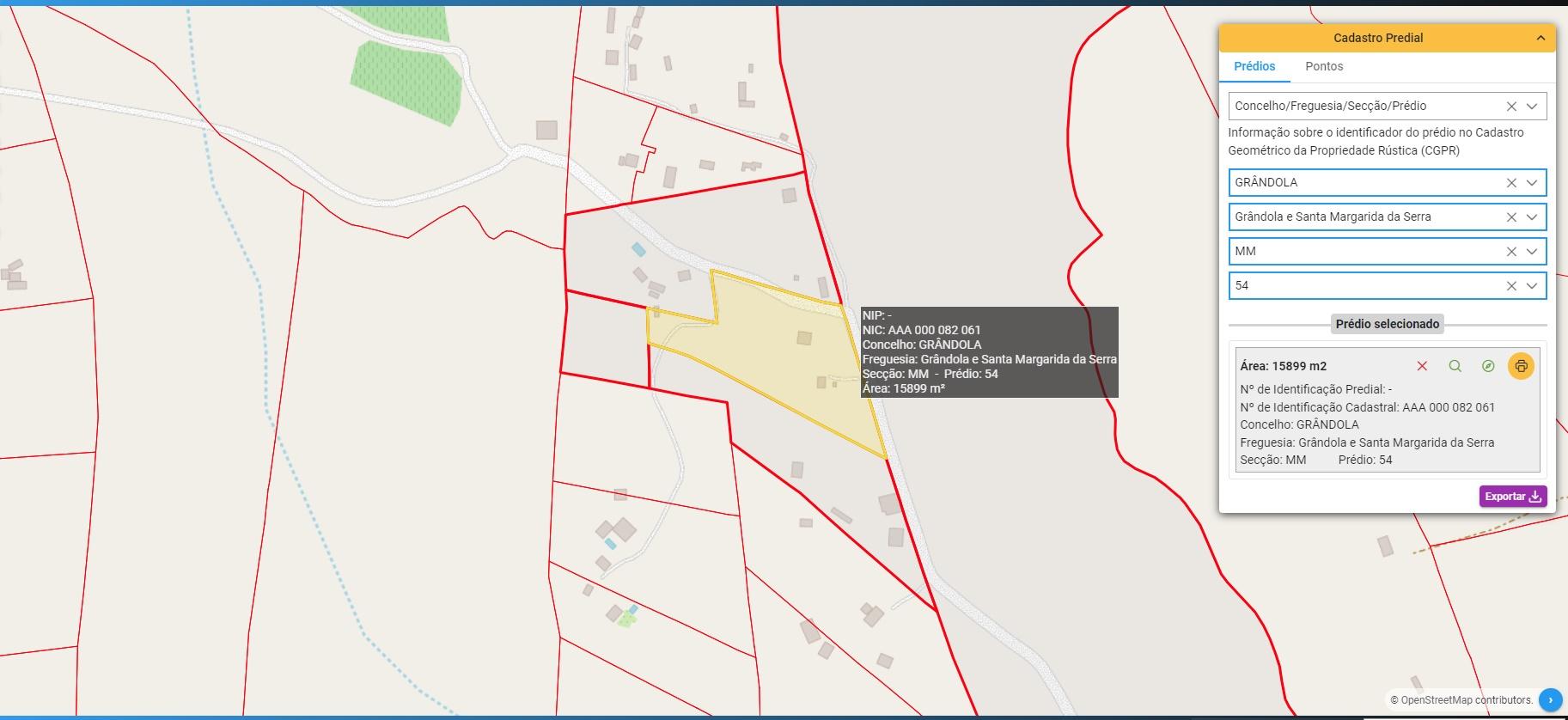This screenshot has width=1568, height=720.
Task: Click the green magnifier zoom-to-prédio icon
Action: (1455, 366)
